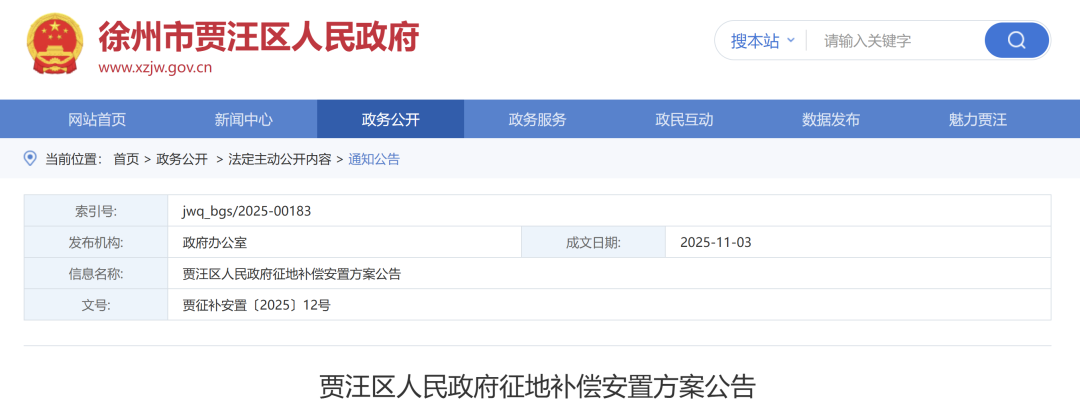Click index number jwq_bgs/2025-00183
Screen dimensions: 1080x412
[x=247, y=211]
